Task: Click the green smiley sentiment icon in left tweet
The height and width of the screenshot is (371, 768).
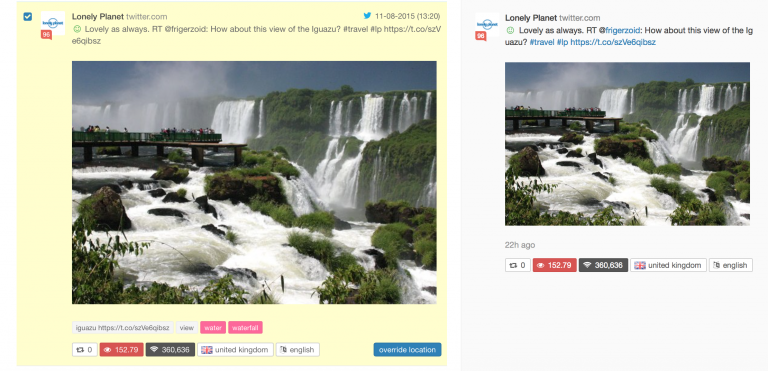Action: point(77,29)
